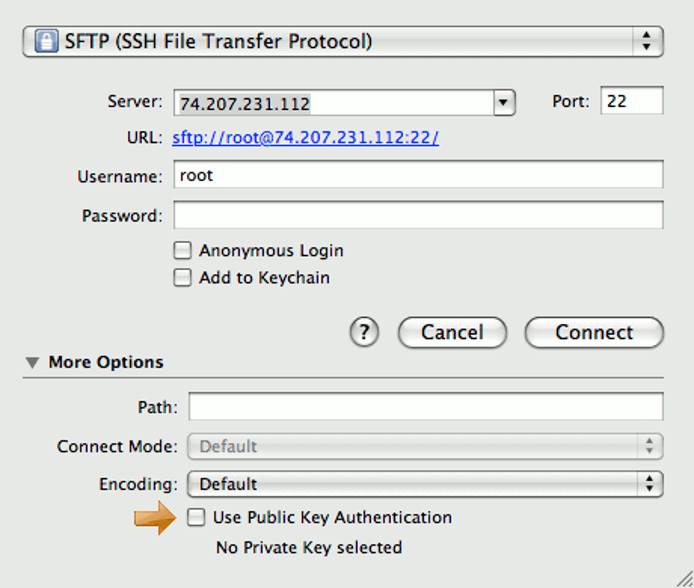The height and width of the screenshot is (588, 694).
Task: Open the Connect Mode dropdown
Action: click(425, 446)
